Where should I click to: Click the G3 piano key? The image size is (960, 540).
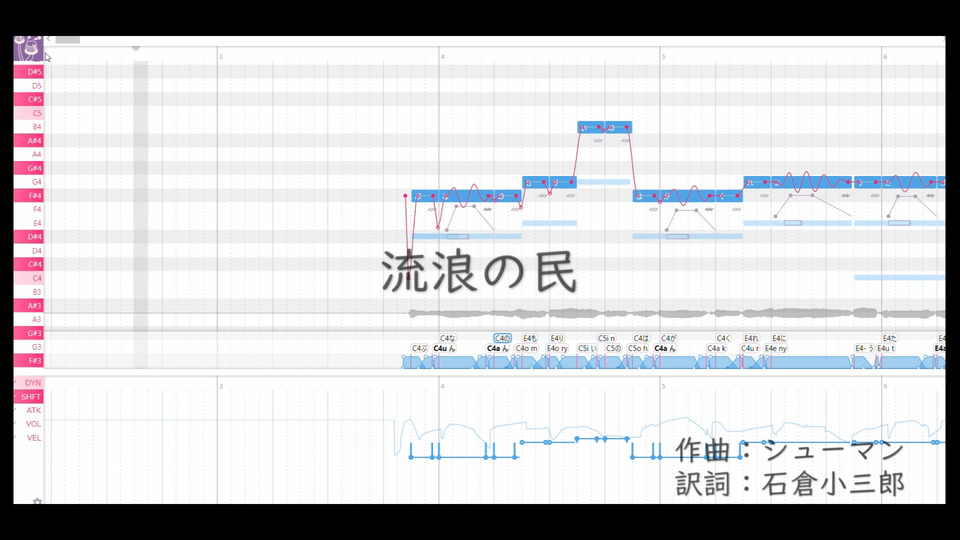(29, 347)
